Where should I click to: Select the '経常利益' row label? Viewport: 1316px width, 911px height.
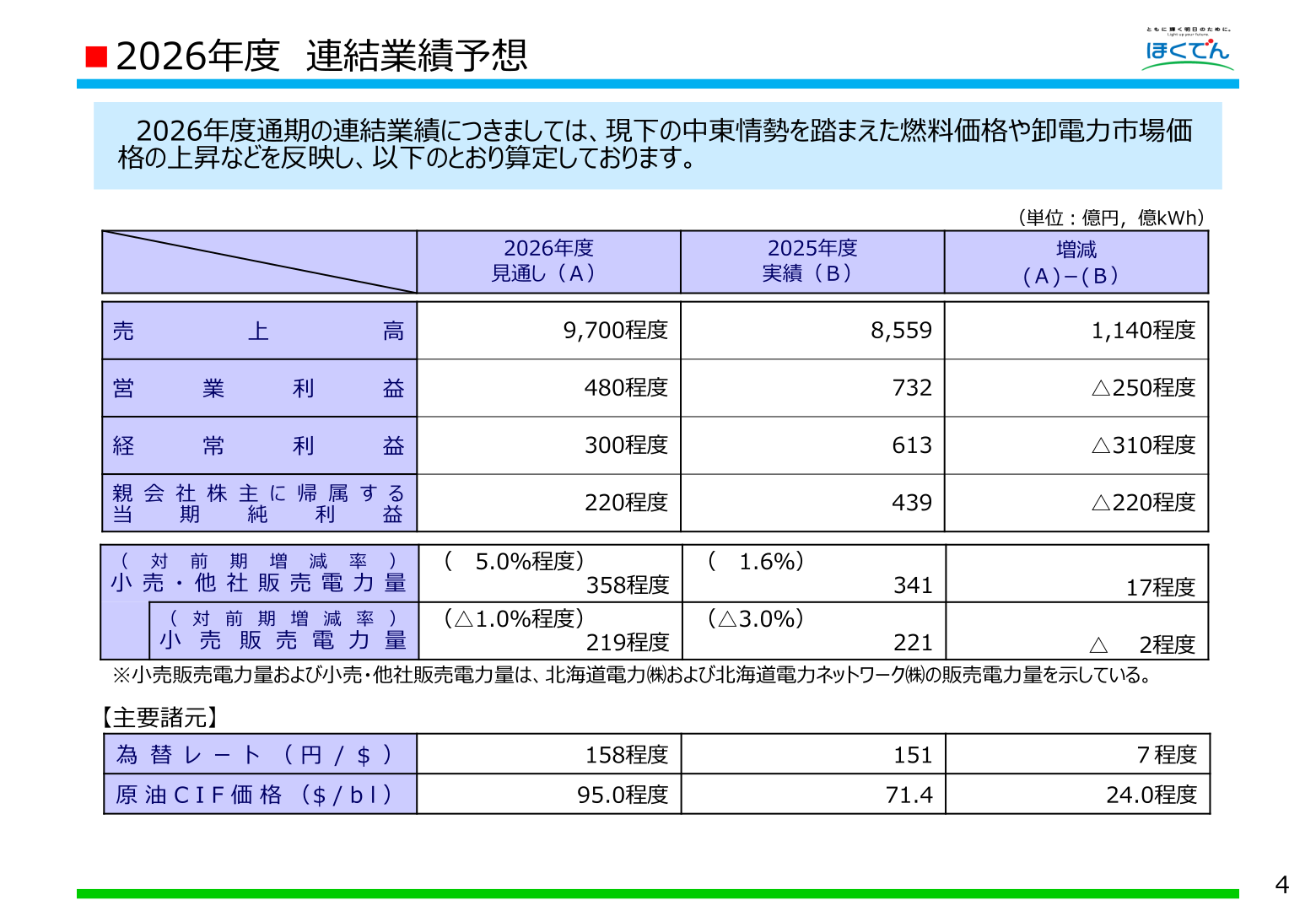pos(259,445)
